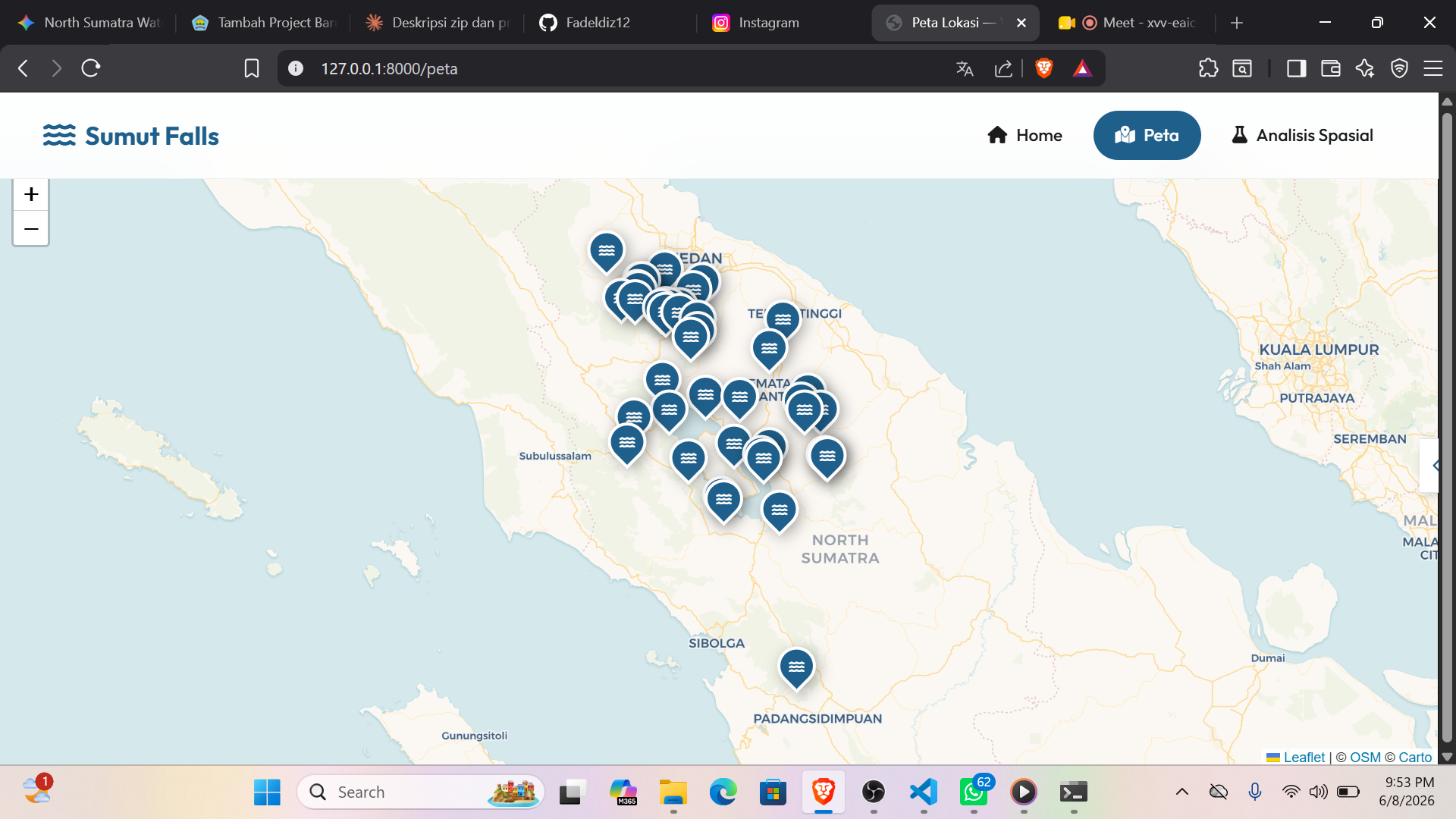Click waterfall marker covering Tebing Tinggi label

[x=783, y=319]
